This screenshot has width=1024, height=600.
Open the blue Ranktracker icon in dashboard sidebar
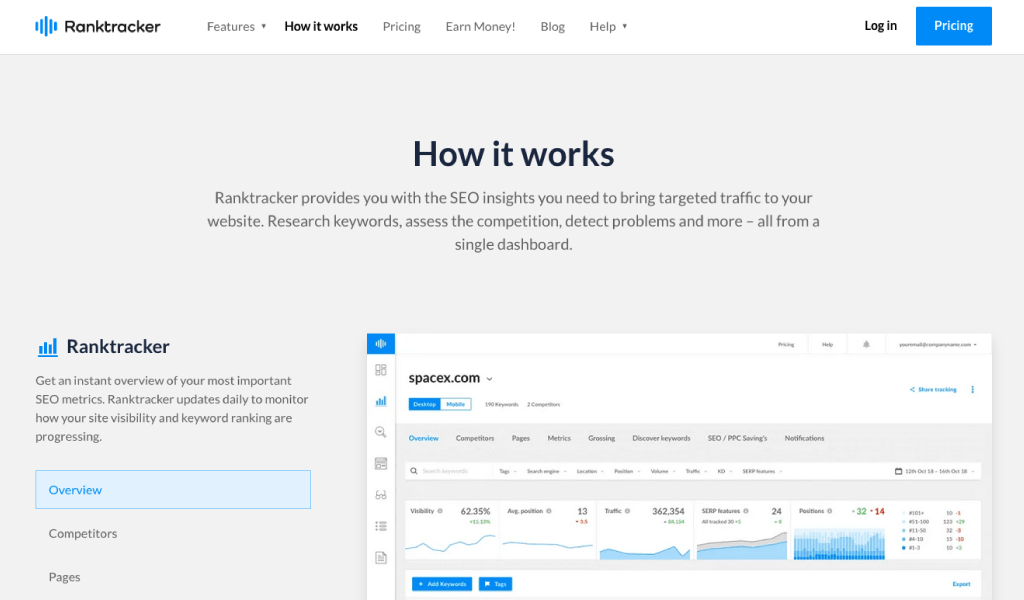pyautogui.click(x=381, y=343)
